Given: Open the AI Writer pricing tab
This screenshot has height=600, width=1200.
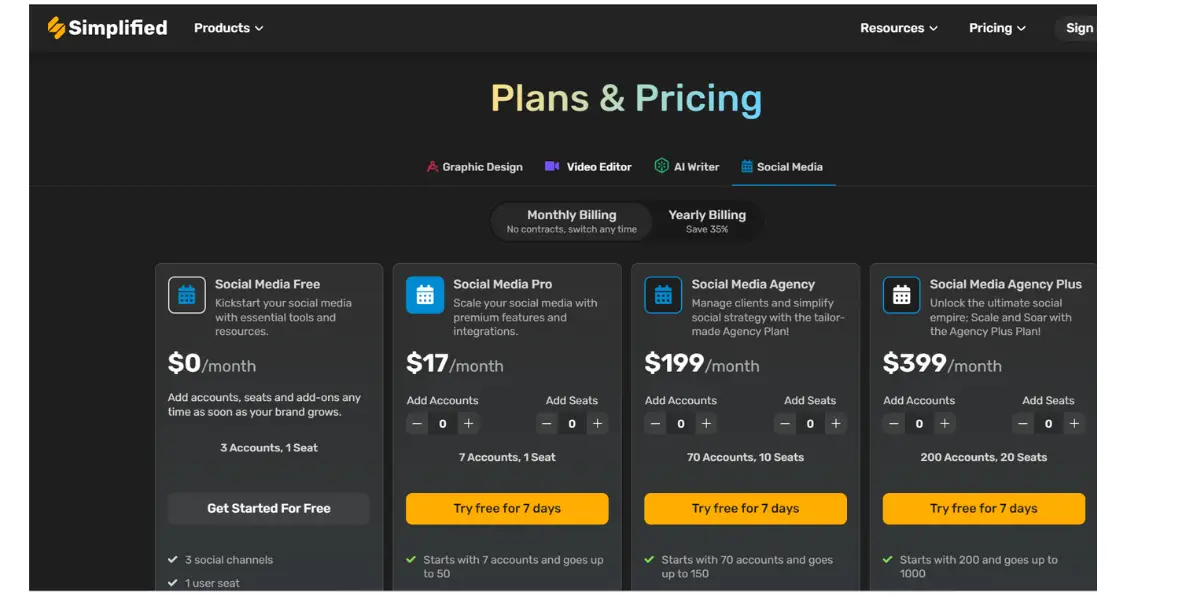Looking at the screenshot, I should [x=687, y=167].
